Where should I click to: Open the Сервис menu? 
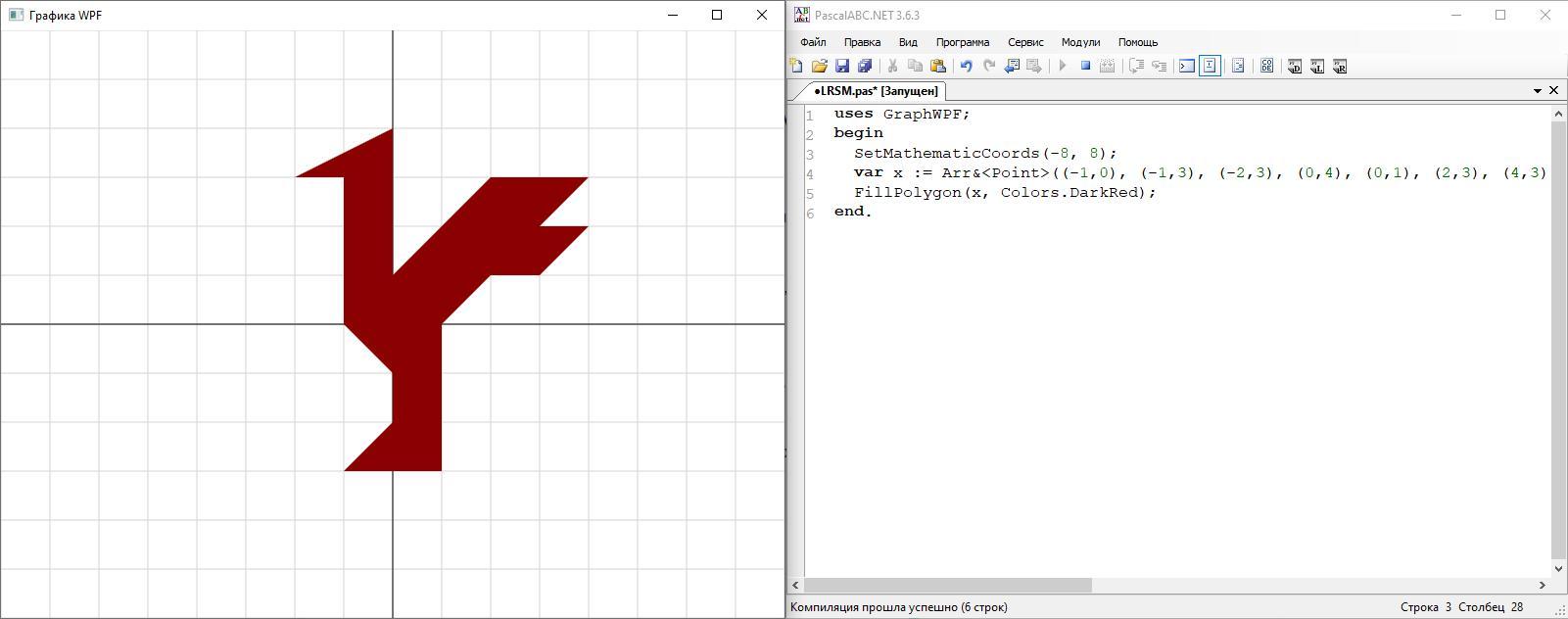click(x=1025, y=42)
